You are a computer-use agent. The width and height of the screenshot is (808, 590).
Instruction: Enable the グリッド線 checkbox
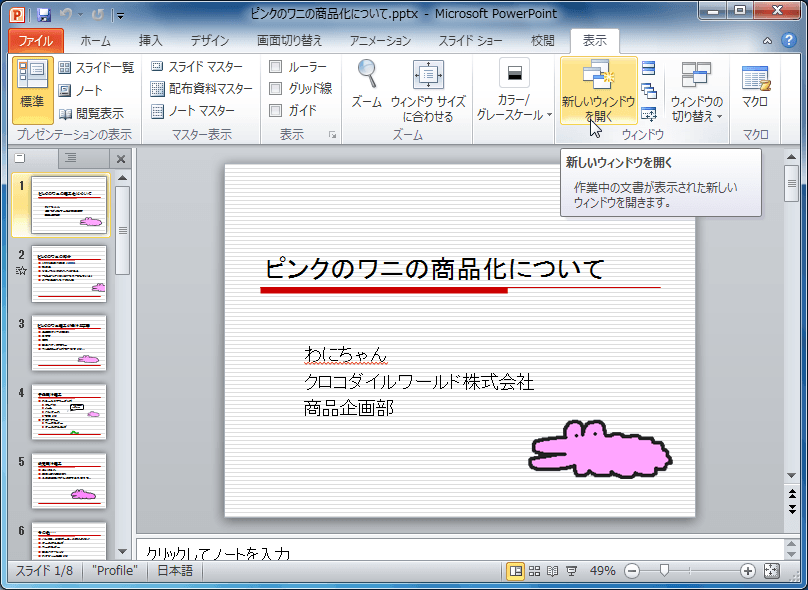(x=276, y=89)
